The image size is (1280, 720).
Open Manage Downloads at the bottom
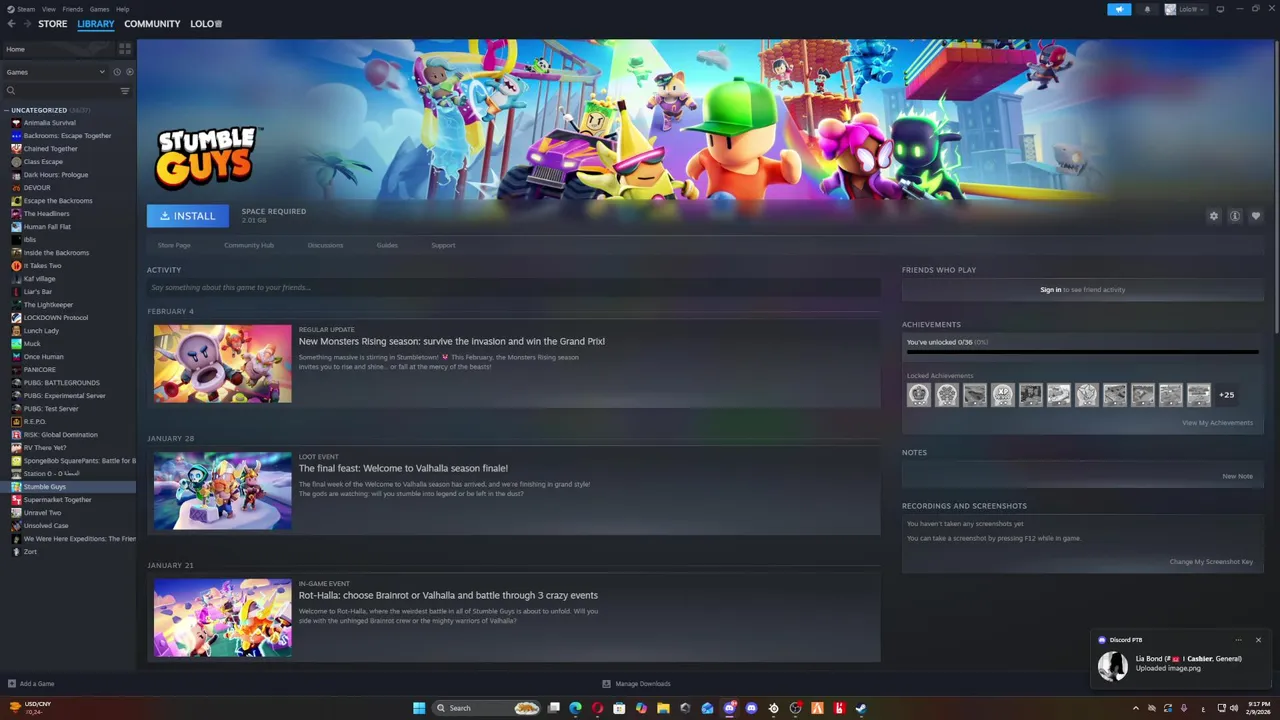click(x=636, y=684)
